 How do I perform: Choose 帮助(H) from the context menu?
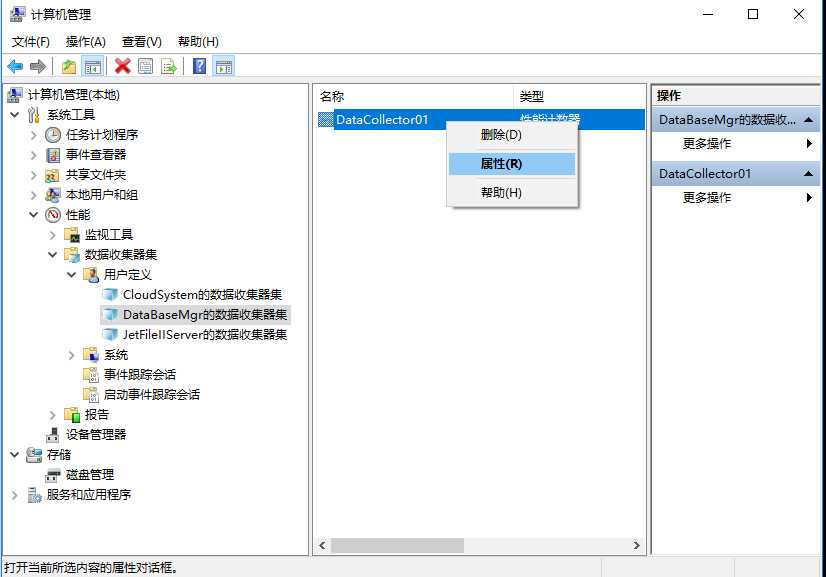(x=512, y=192)
